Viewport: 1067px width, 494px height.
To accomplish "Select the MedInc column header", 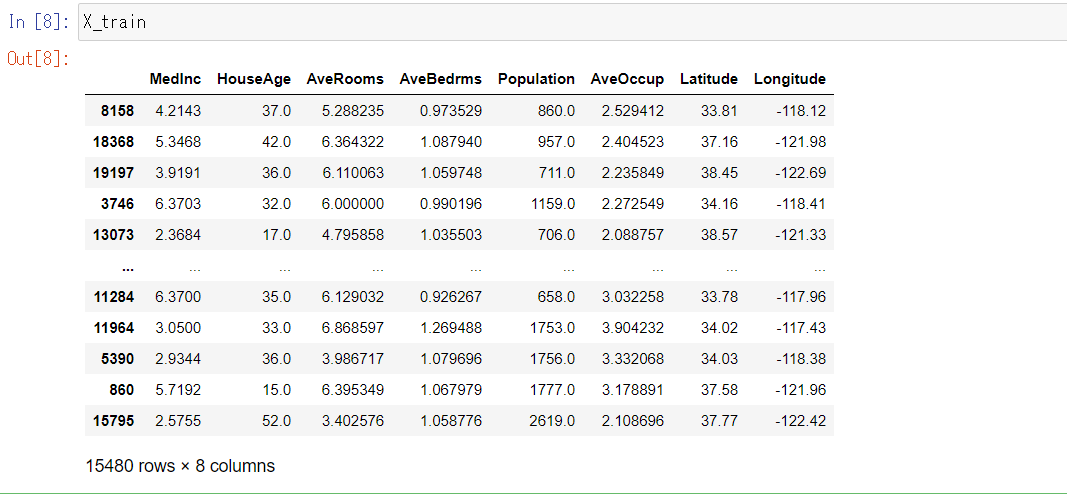I will (x=175, y=79).
